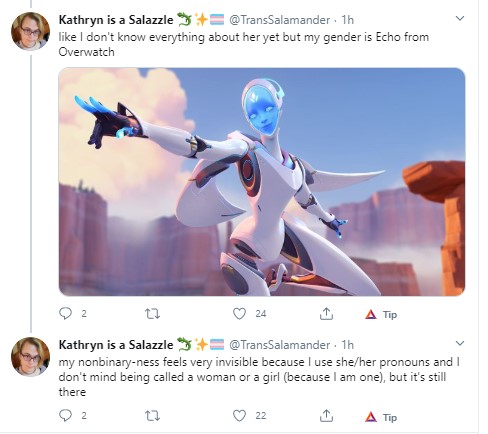Expand the first tweet's chevron options menu
488x434 pixels.
[460, 18]
